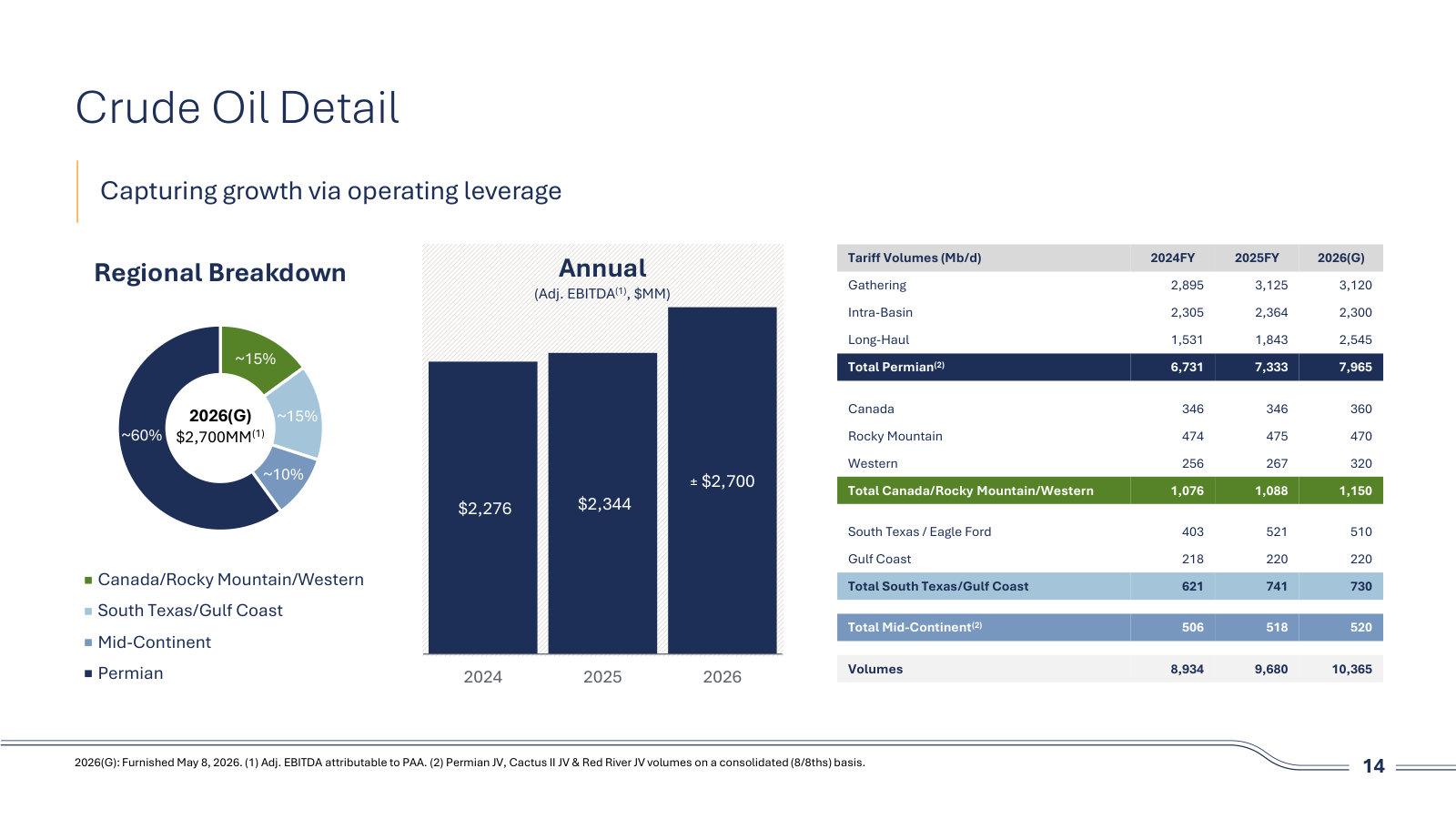Image resolution: width=1456 pixels, height=819 pixels.
Task: Click the 2026(G) column header
Action: coord(1341,258)
